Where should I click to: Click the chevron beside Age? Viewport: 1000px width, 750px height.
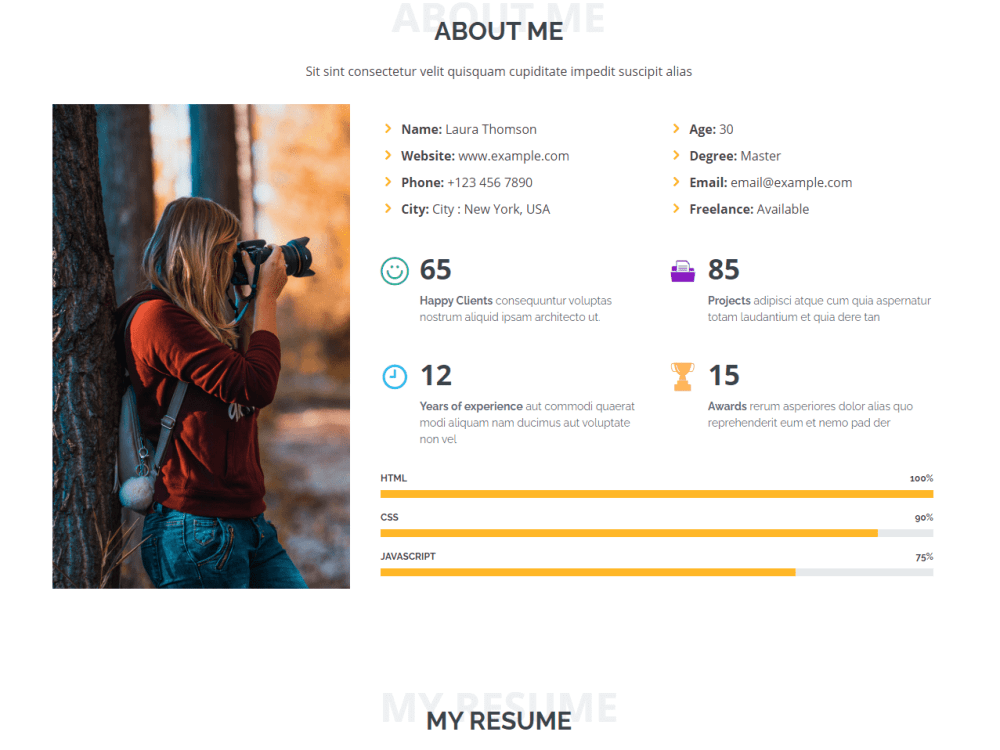[x=676, y=129]
